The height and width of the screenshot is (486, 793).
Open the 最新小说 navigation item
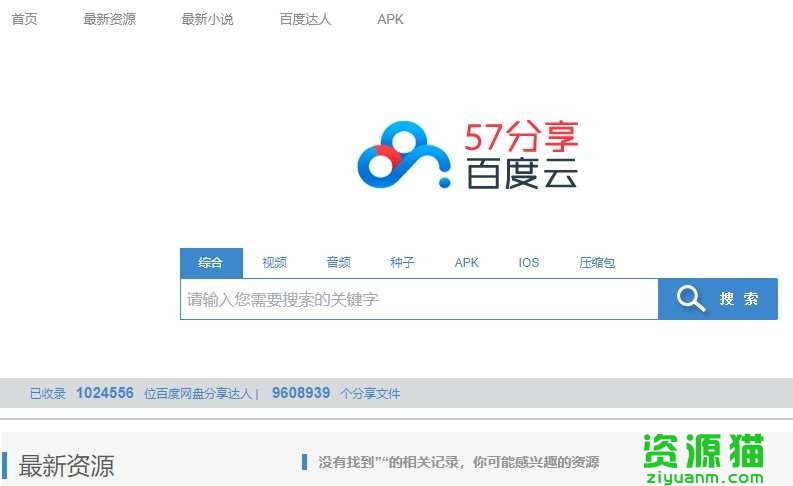coord(207,19)
